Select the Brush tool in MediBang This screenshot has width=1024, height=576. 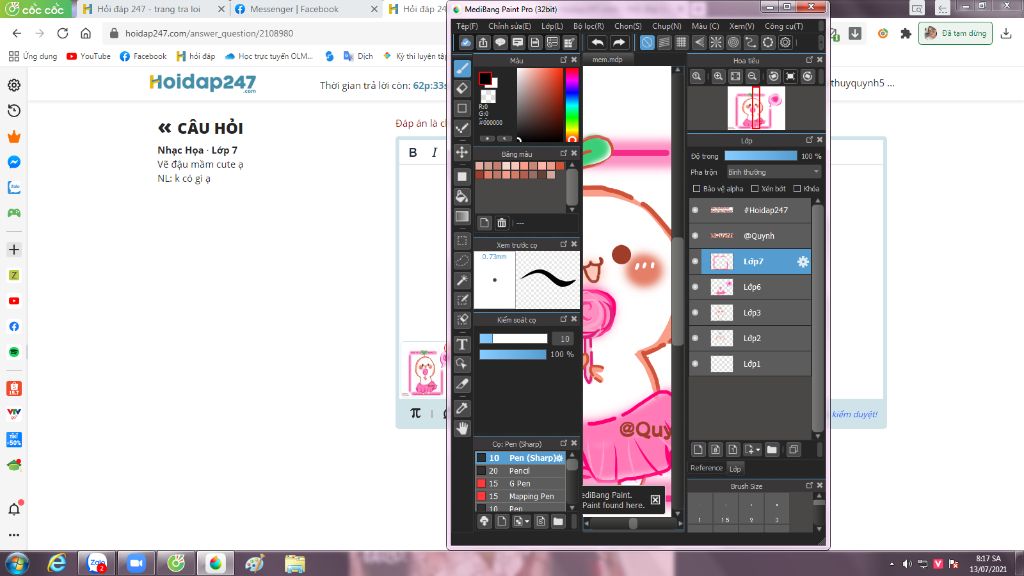coord(462,68)
